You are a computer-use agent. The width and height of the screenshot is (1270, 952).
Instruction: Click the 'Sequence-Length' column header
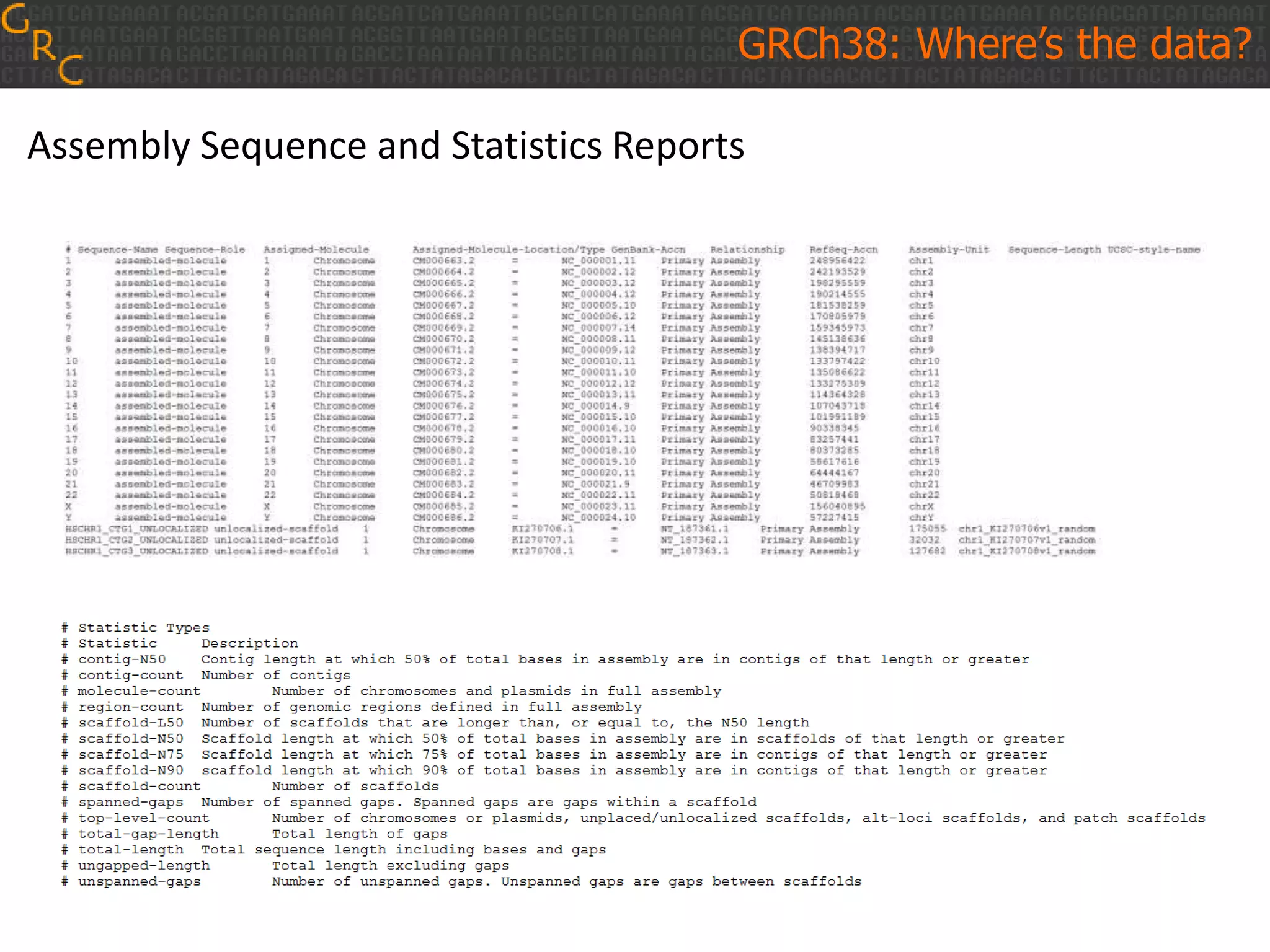pyautogui.click(x=1054, y=250)
